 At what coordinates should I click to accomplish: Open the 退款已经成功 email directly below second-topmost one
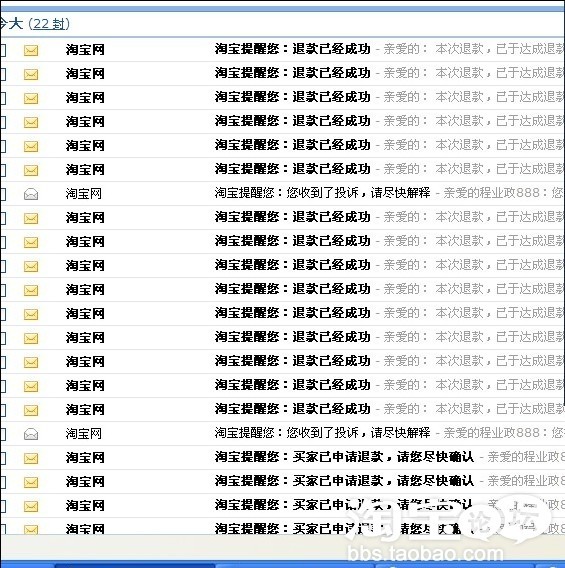coord(292,97)
